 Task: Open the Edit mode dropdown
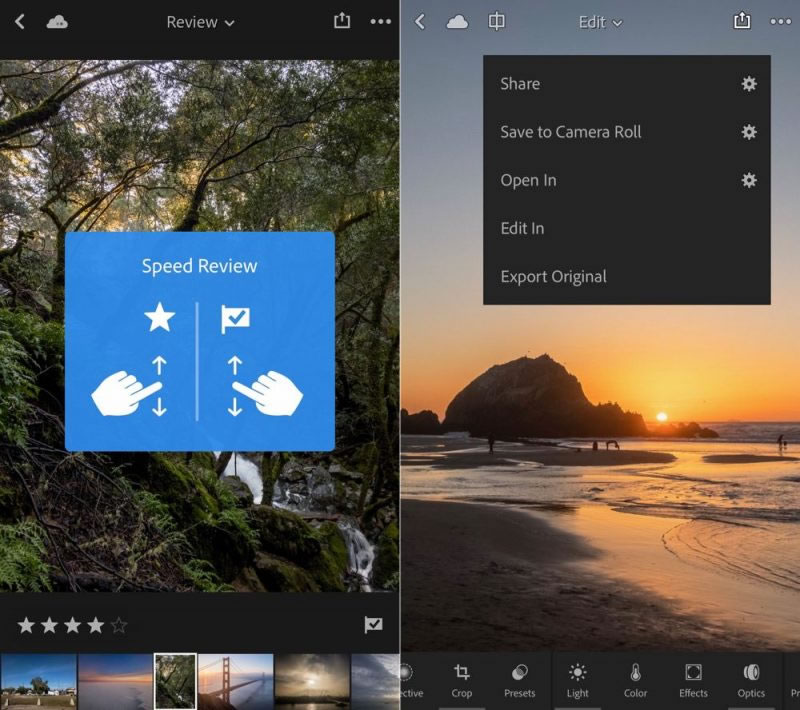point(600,22)
